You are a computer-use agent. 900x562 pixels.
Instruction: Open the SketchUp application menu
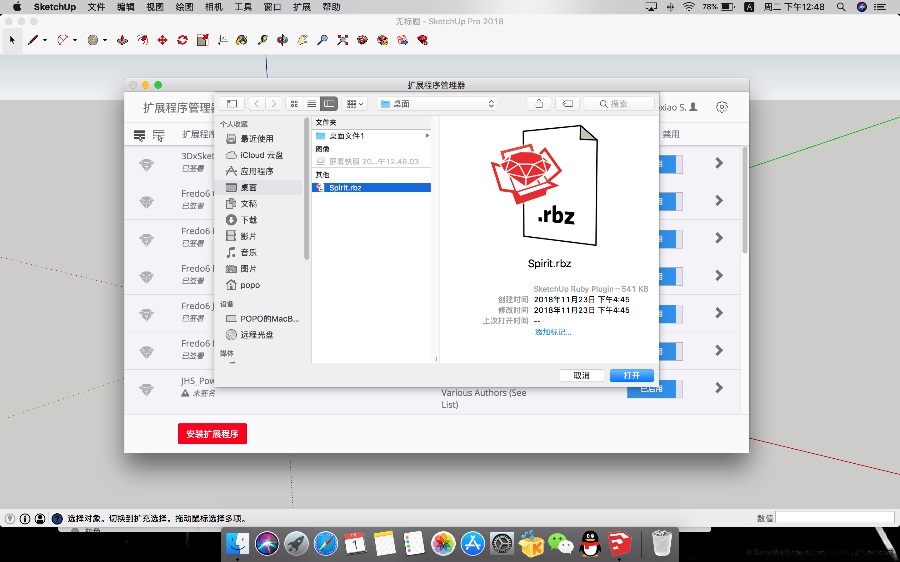(x=55, y=7)
